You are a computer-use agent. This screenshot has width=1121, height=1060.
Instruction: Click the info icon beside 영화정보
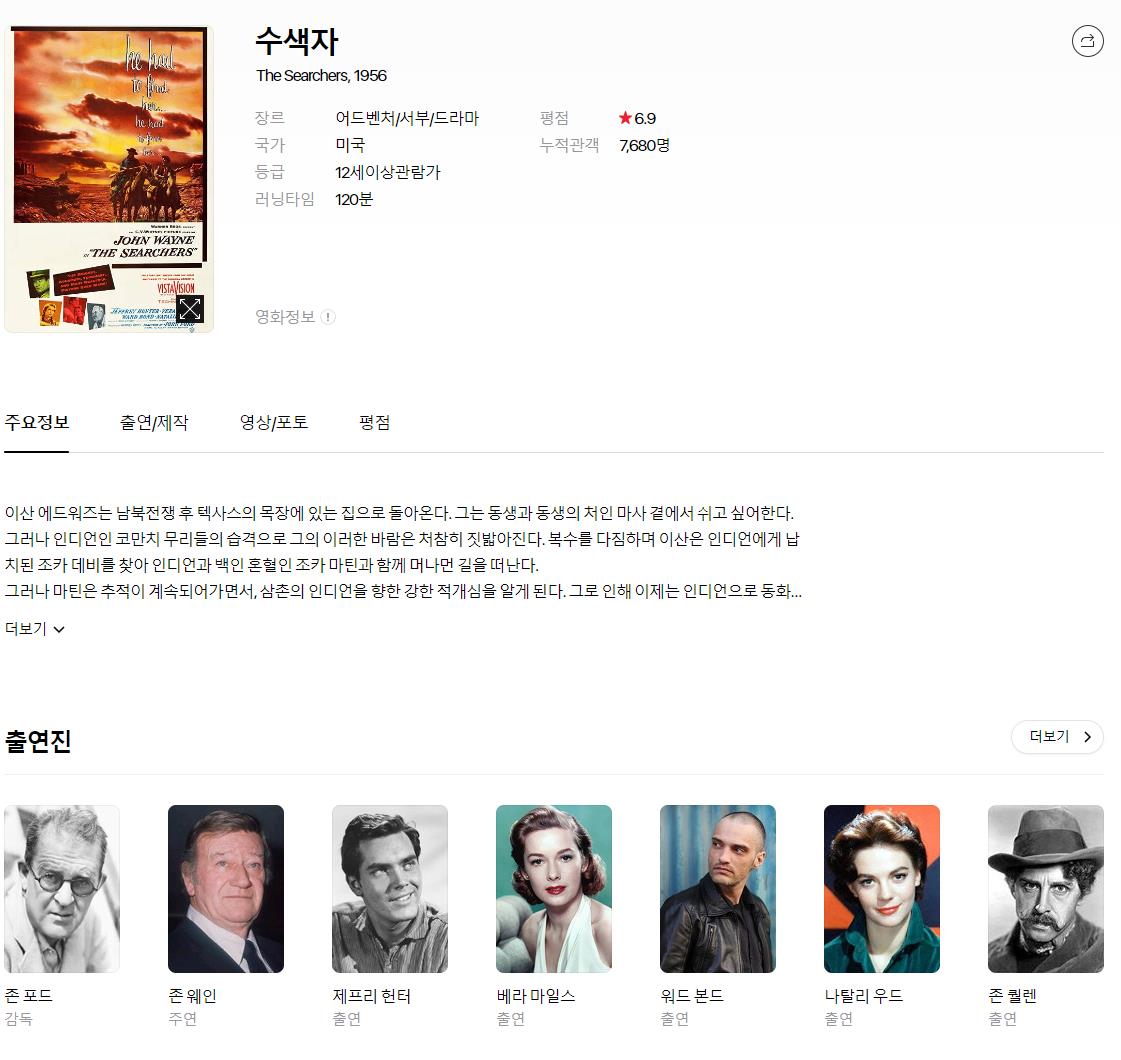328,317
